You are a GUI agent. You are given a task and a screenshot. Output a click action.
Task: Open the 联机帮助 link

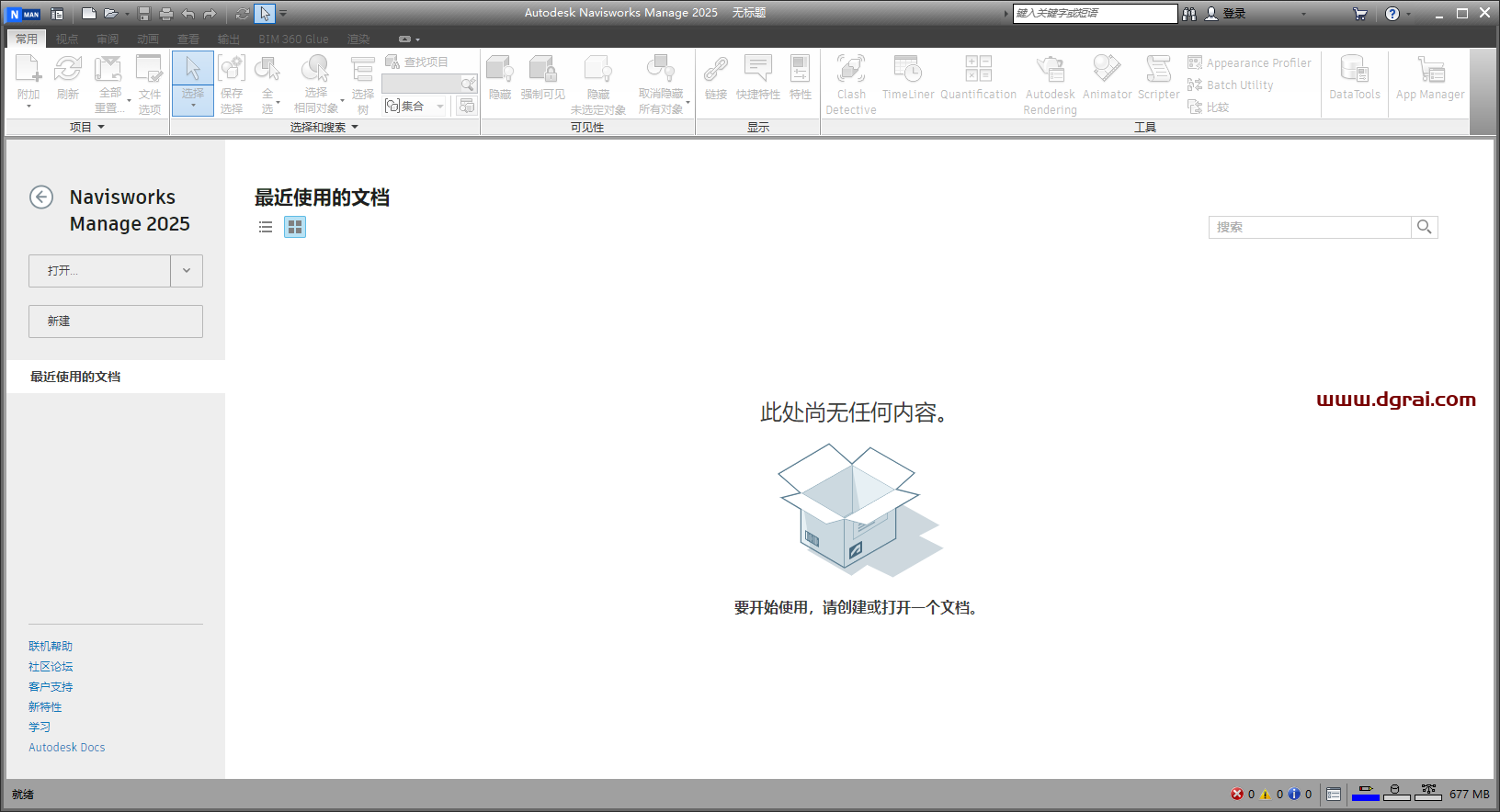(51, 647)
